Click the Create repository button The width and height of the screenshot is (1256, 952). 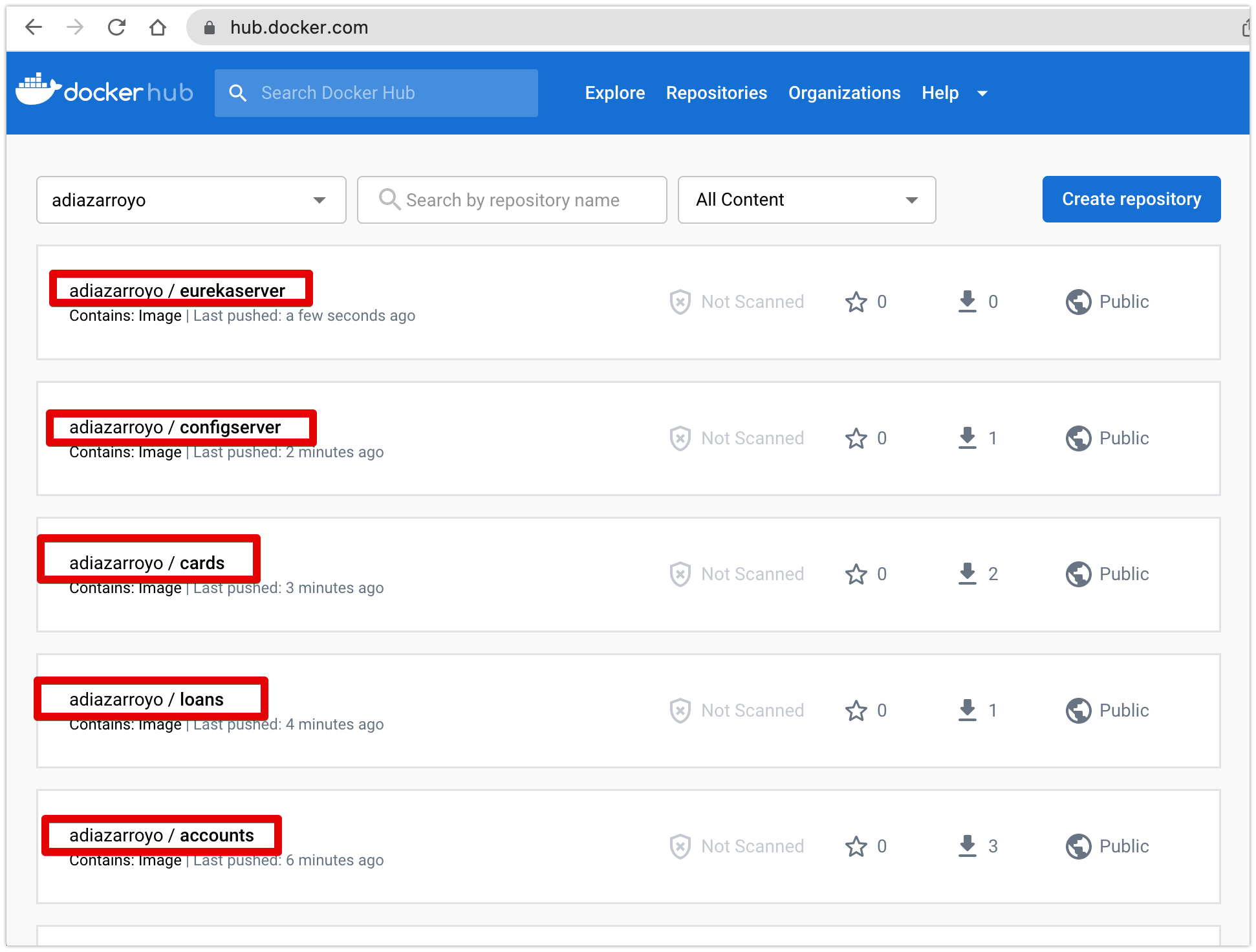tap(1131, 199)
